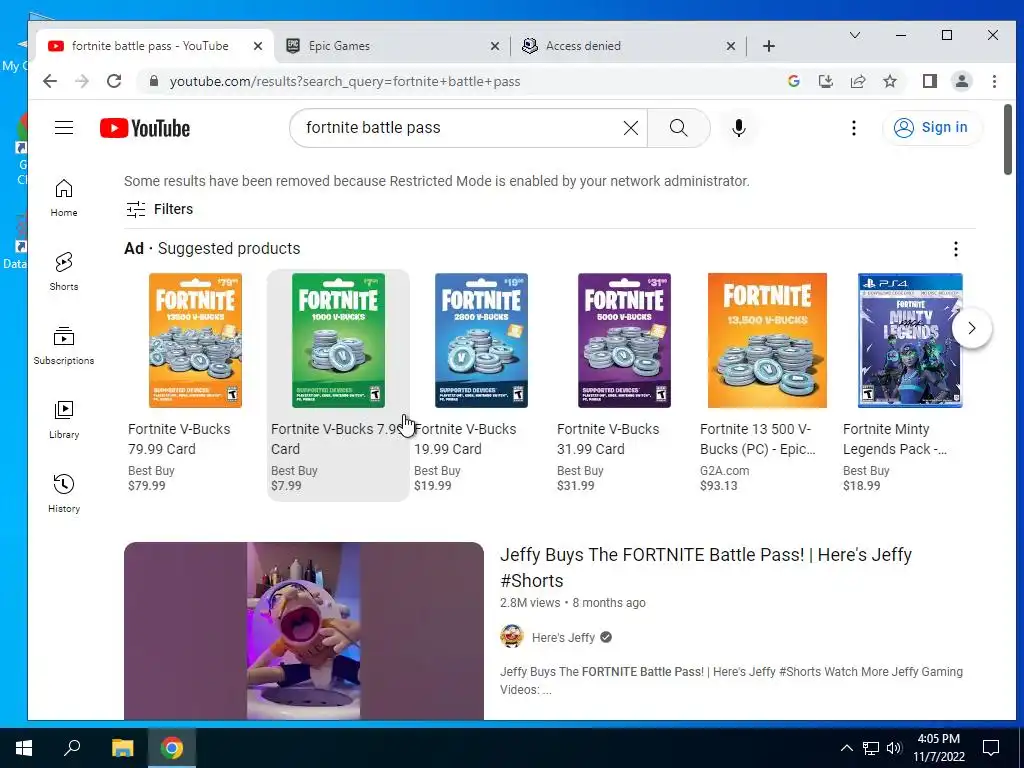Close the Access denied tab
The image size is (1024, 768).
coord(731,46)
